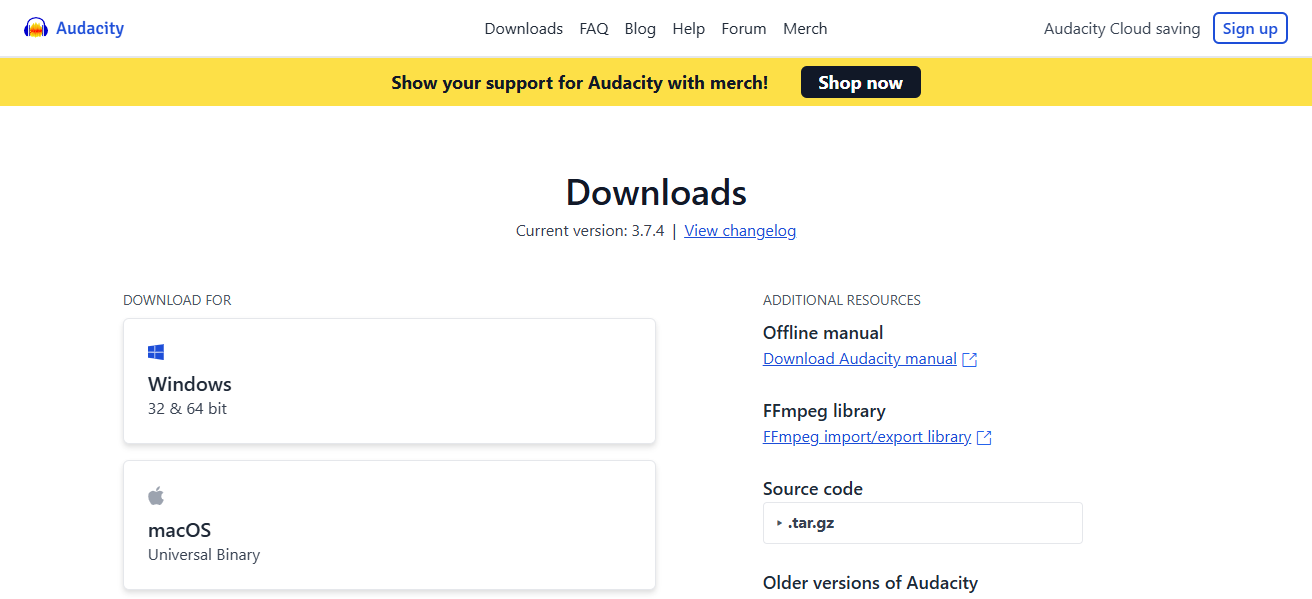Visit the Forum nav item
1312x599 pixels.
pos(744,29)
